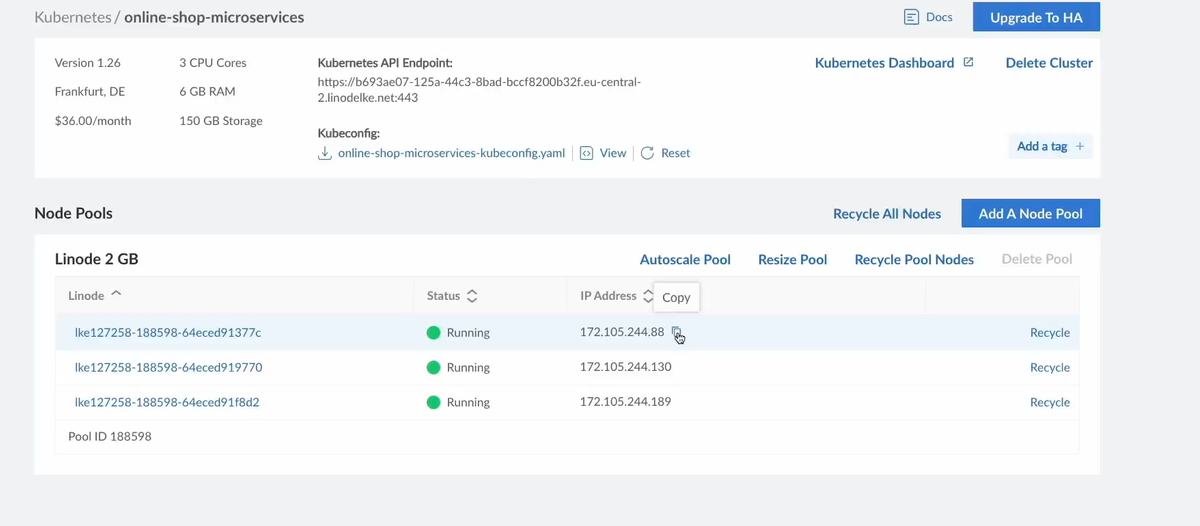Click the Add a tag button

(1050, 146)
